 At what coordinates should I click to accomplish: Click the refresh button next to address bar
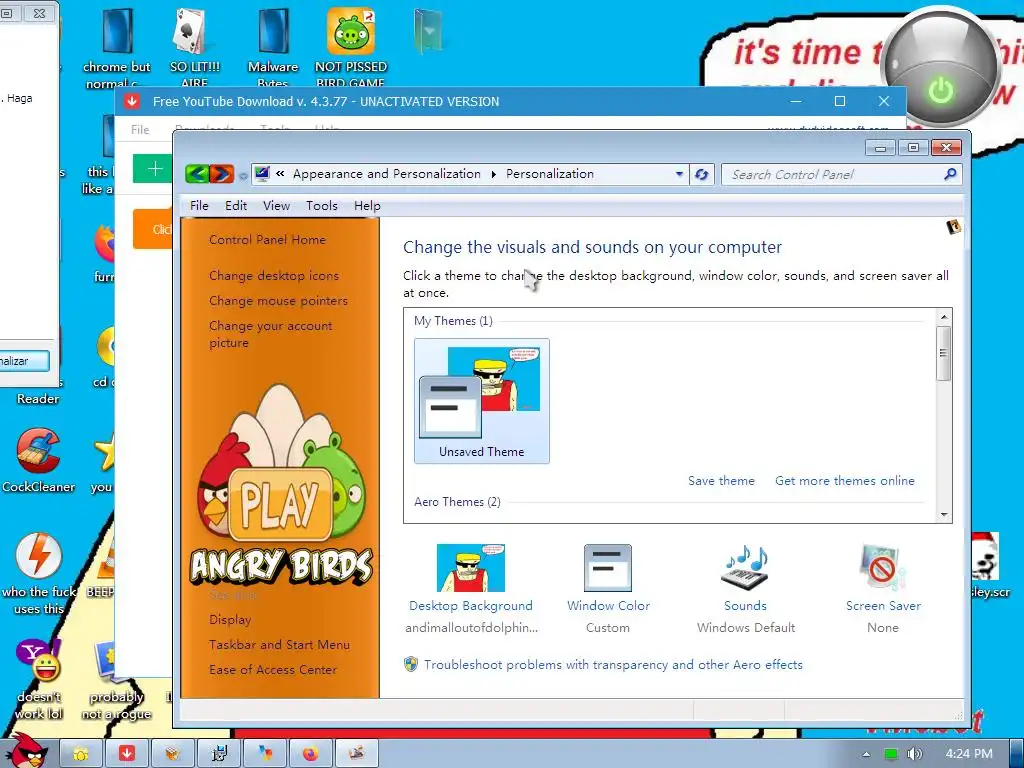pos(701,174)
